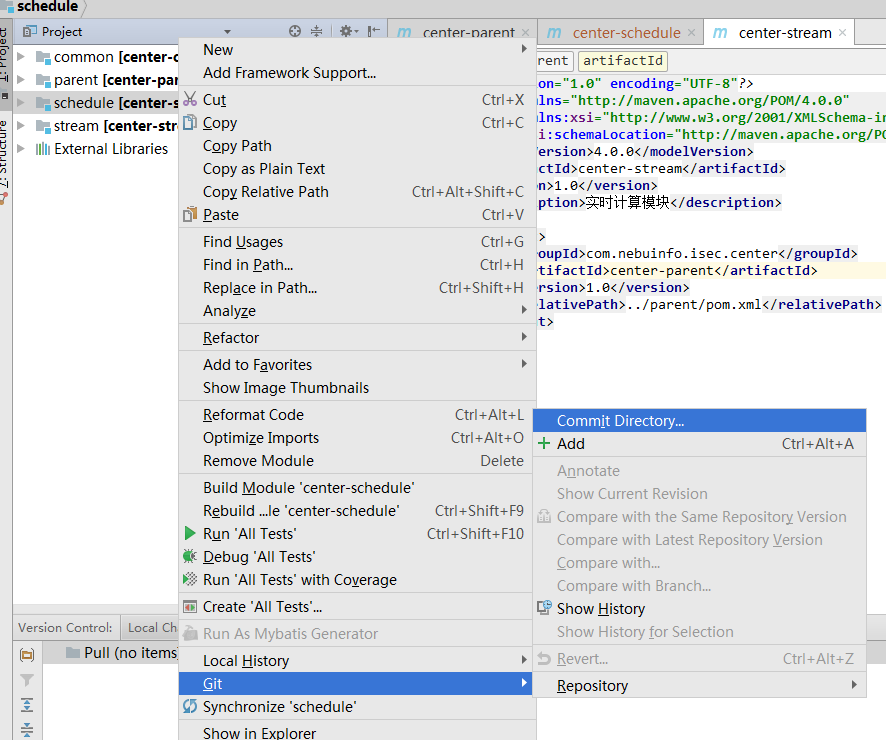The image size is (886, 740).
Task: Click the Create 'All Tests' config icon
Action: (x=190, y=607)
